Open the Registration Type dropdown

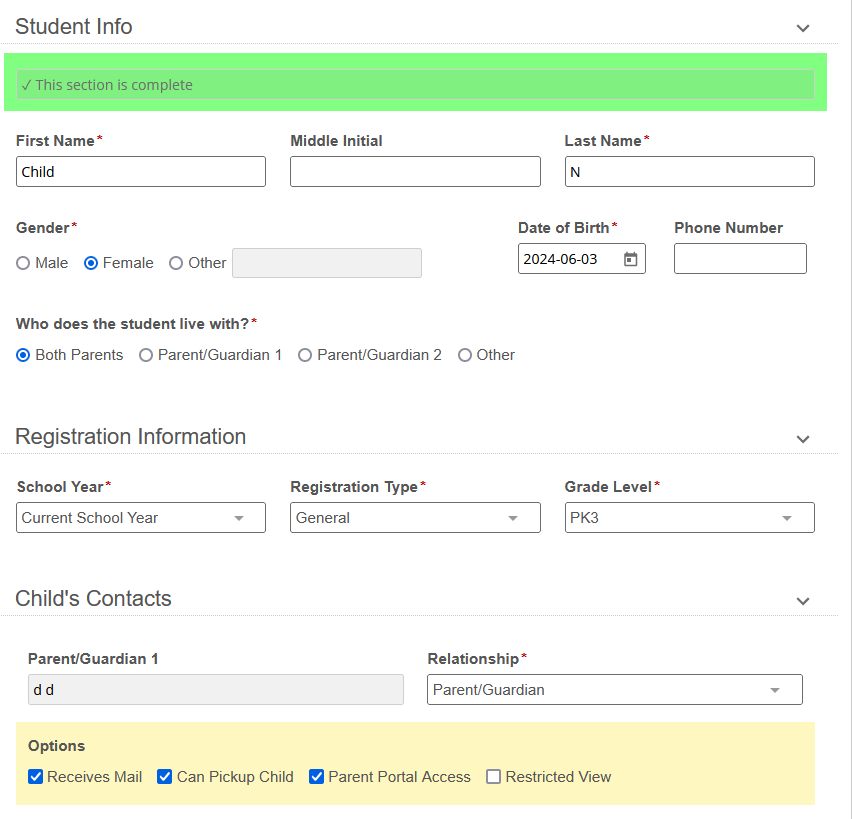(415, 518)
